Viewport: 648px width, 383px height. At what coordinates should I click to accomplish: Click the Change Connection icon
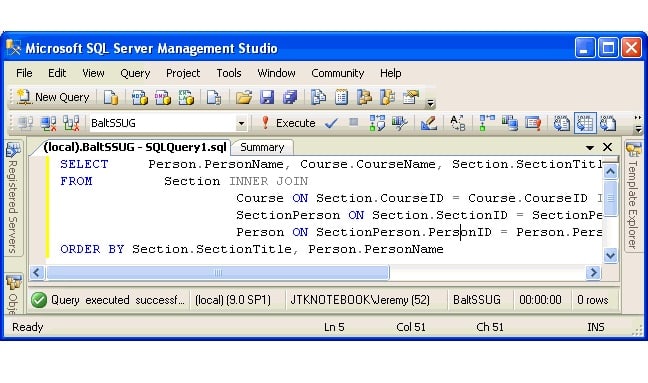click(x=71, y=123)
